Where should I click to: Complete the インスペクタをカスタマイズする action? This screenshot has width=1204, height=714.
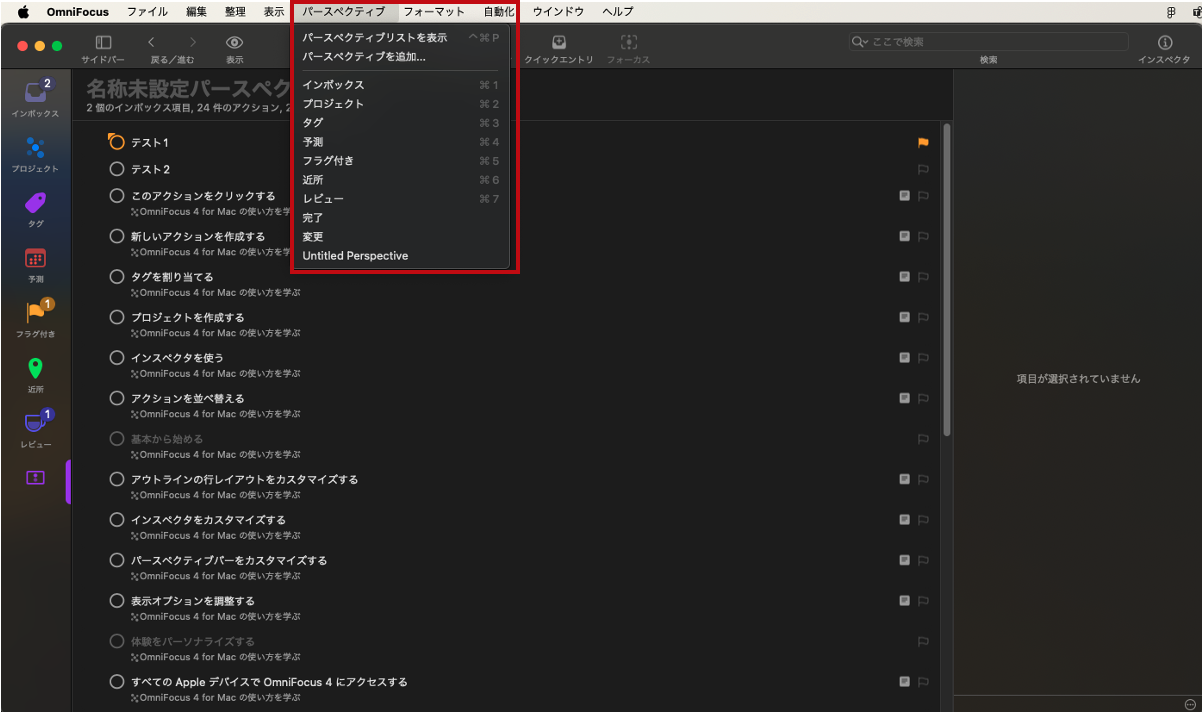point(117,520)
